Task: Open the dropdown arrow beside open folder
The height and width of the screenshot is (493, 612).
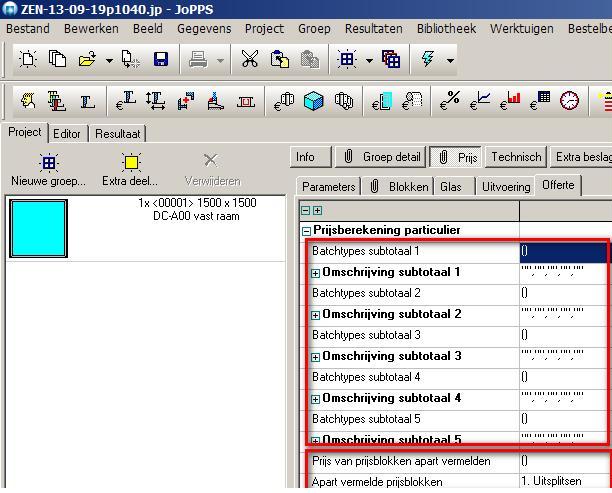Action: 109,60
